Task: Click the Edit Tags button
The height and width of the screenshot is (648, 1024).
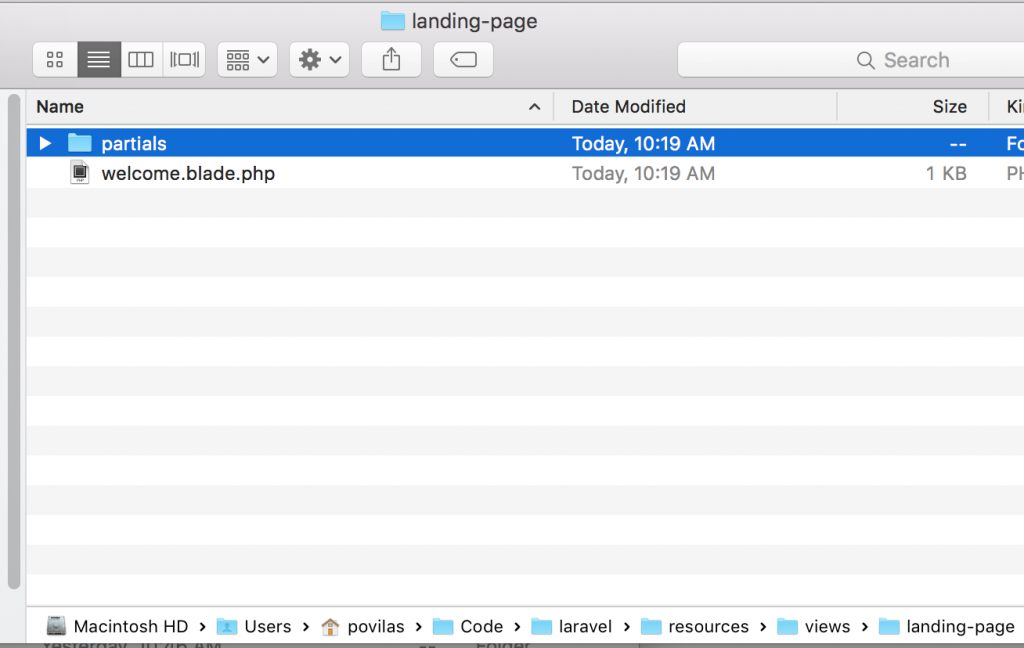Action: pos(463,60)
